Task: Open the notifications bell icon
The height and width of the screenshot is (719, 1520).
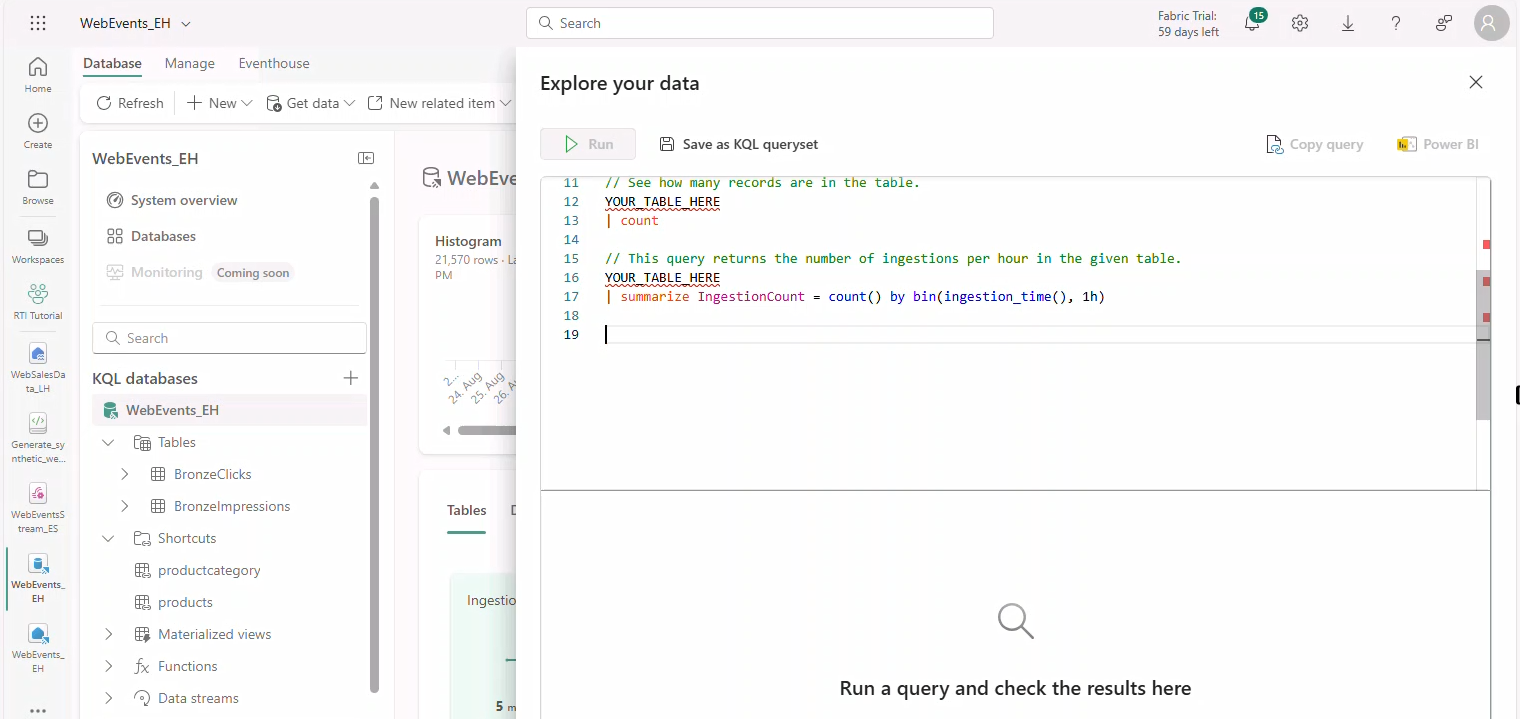Action: 1252,24
